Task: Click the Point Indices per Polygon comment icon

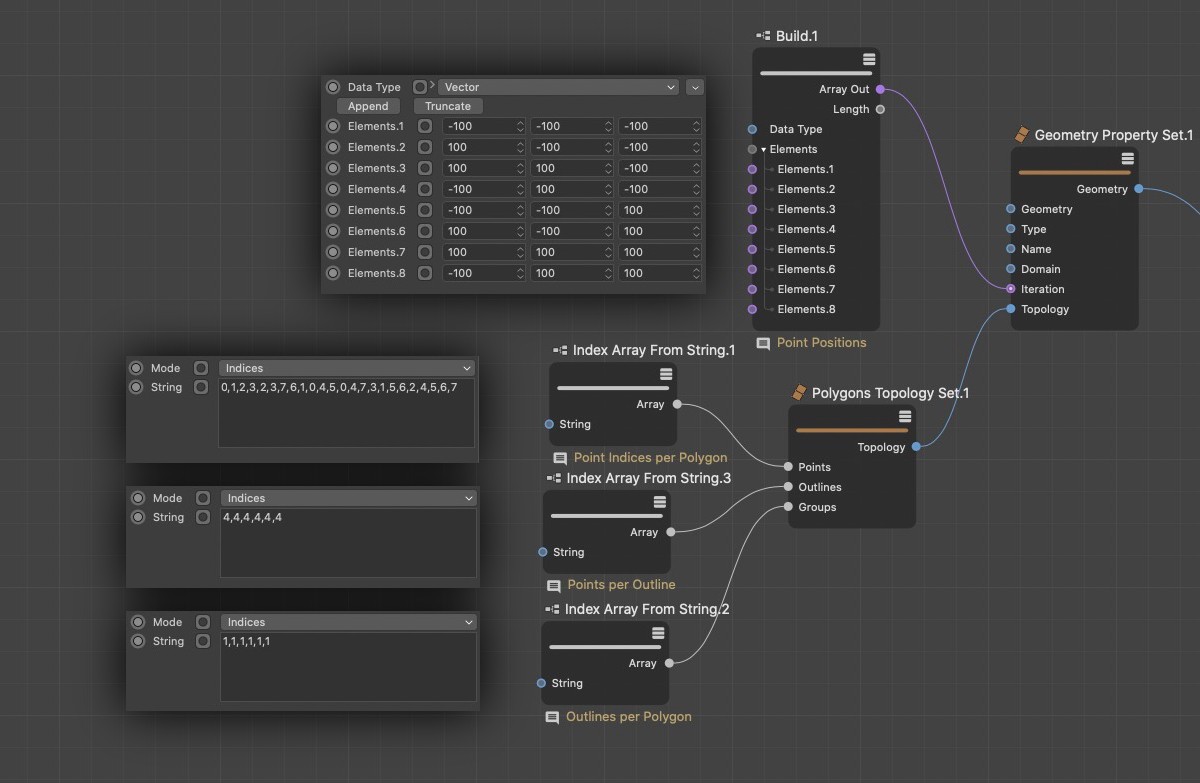Action: [560, 458]
